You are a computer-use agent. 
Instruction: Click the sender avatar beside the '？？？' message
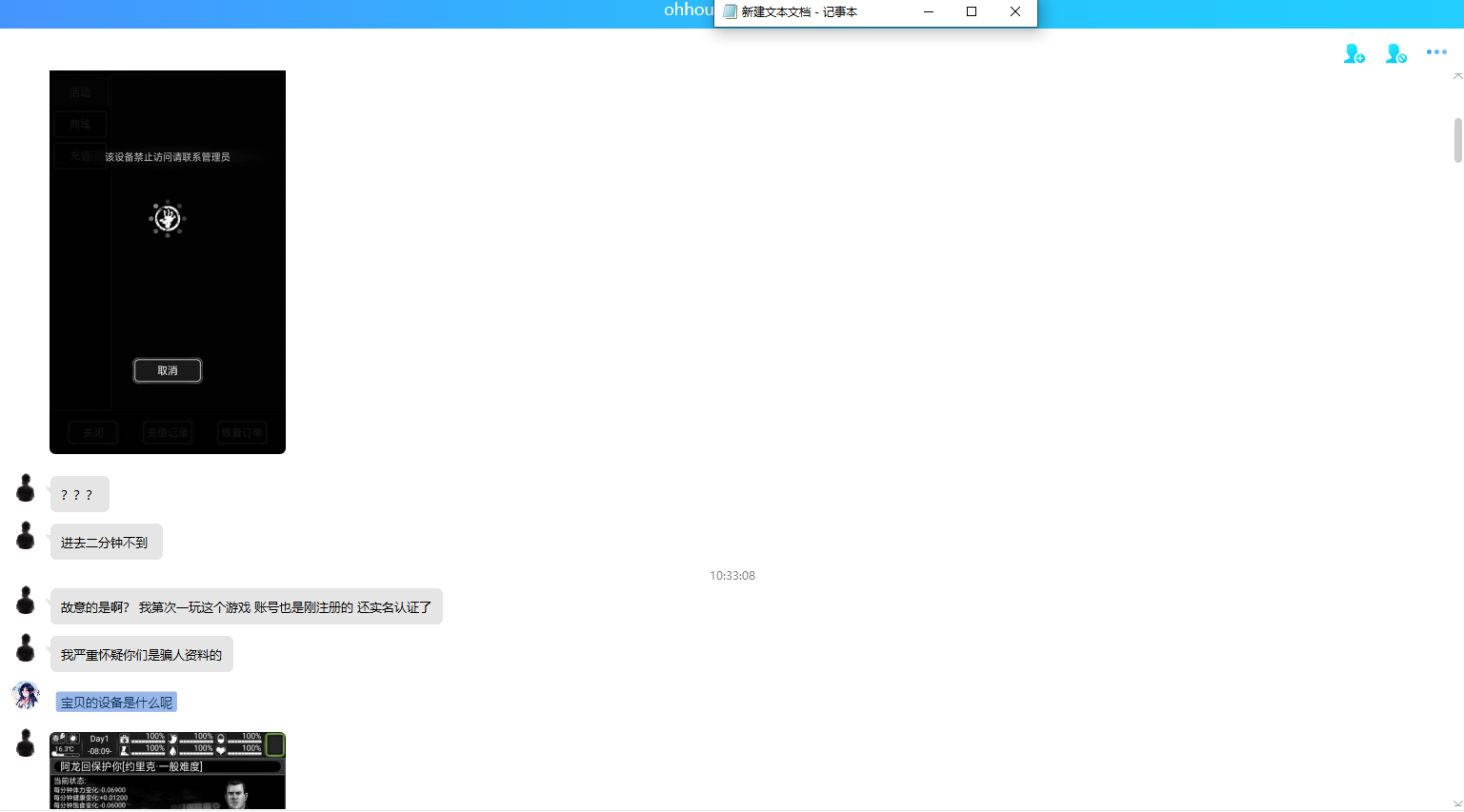(x=26, y=488)
